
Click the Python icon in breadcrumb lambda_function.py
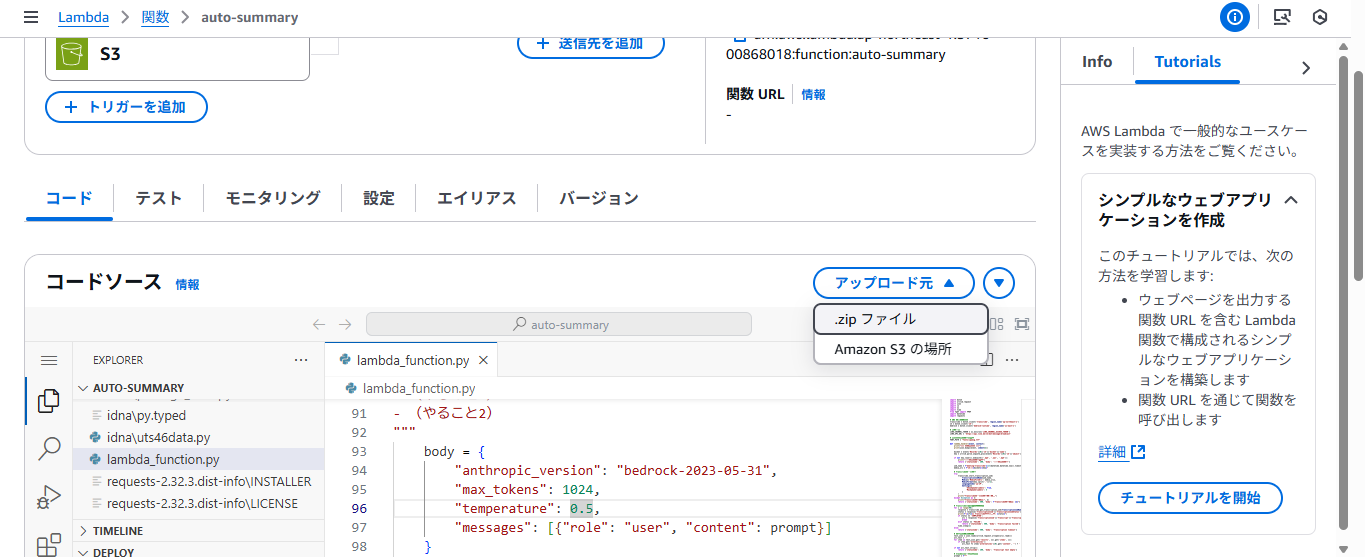click(x=351, y=388)
